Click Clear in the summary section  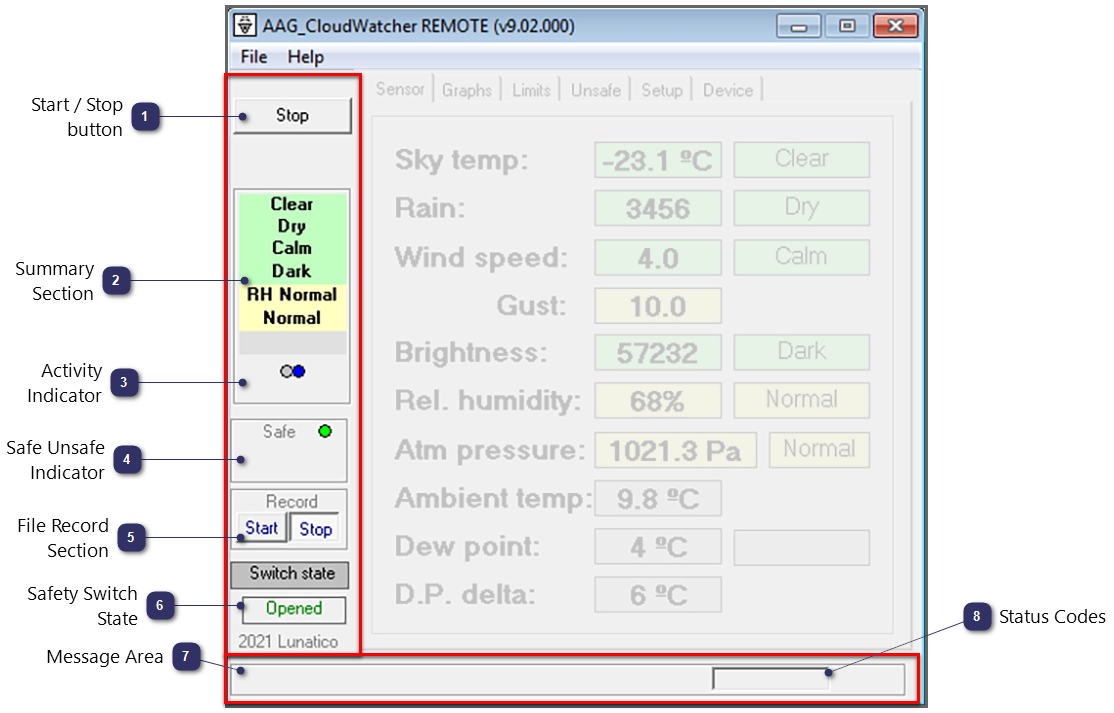[292, 204]
